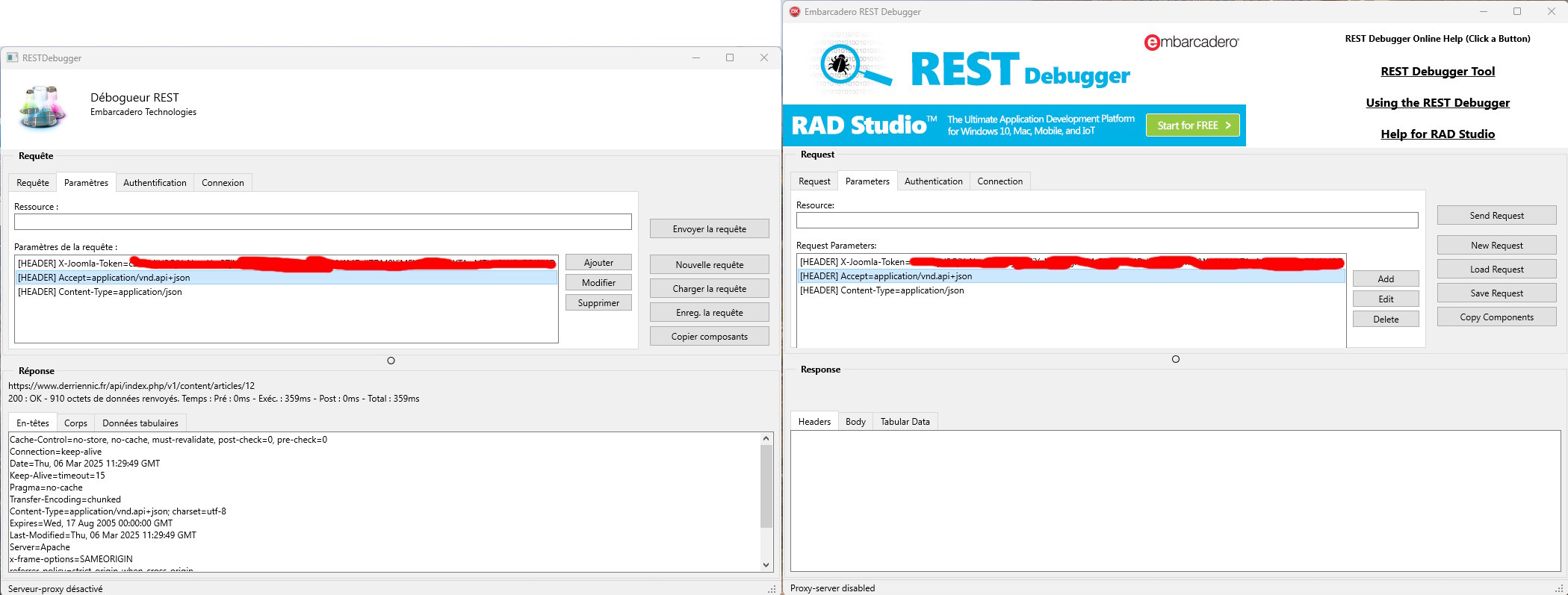Image resolution: width=1568 pixels, height=595 pixels.
Task: Switch to the Request tab in English window
Action: [x=814, y=181]
